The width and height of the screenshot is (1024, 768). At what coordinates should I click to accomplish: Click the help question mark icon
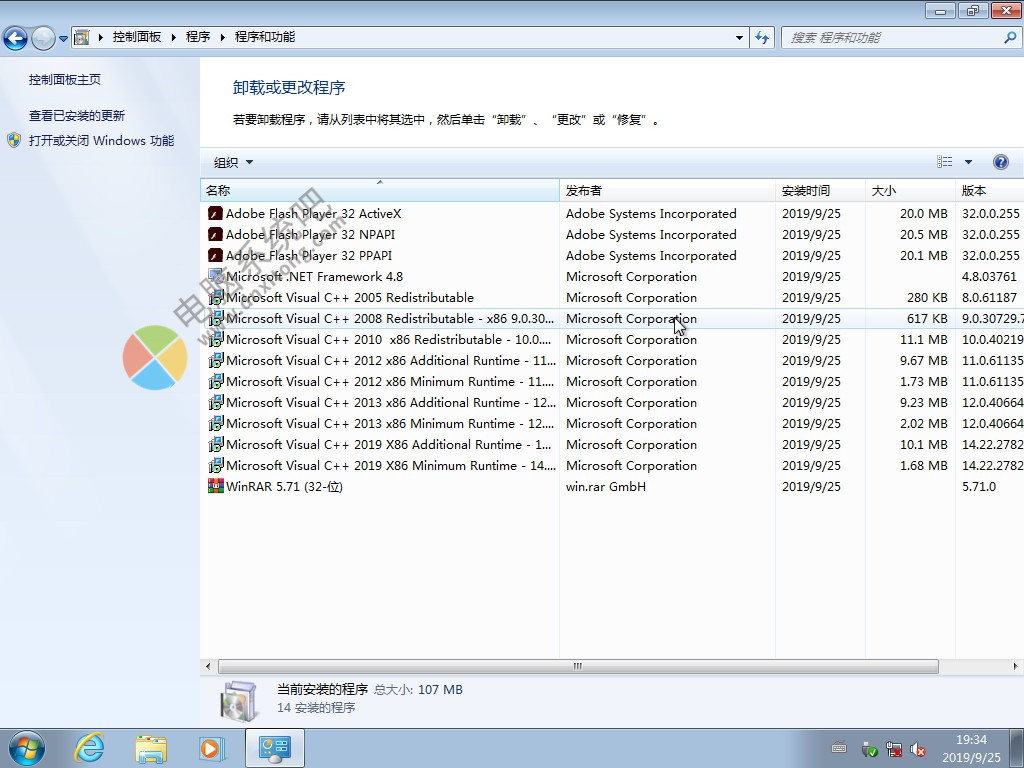pyautogui.click(x=1000, y=162)
